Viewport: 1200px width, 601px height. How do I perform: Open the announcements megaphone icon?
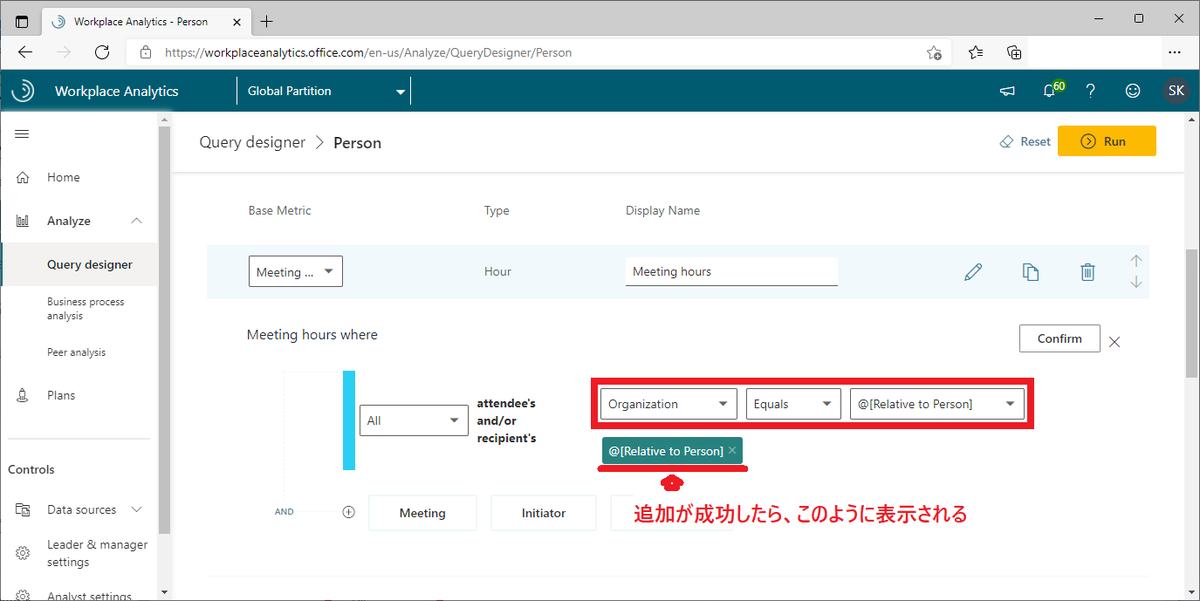(x=1007, y=91)
